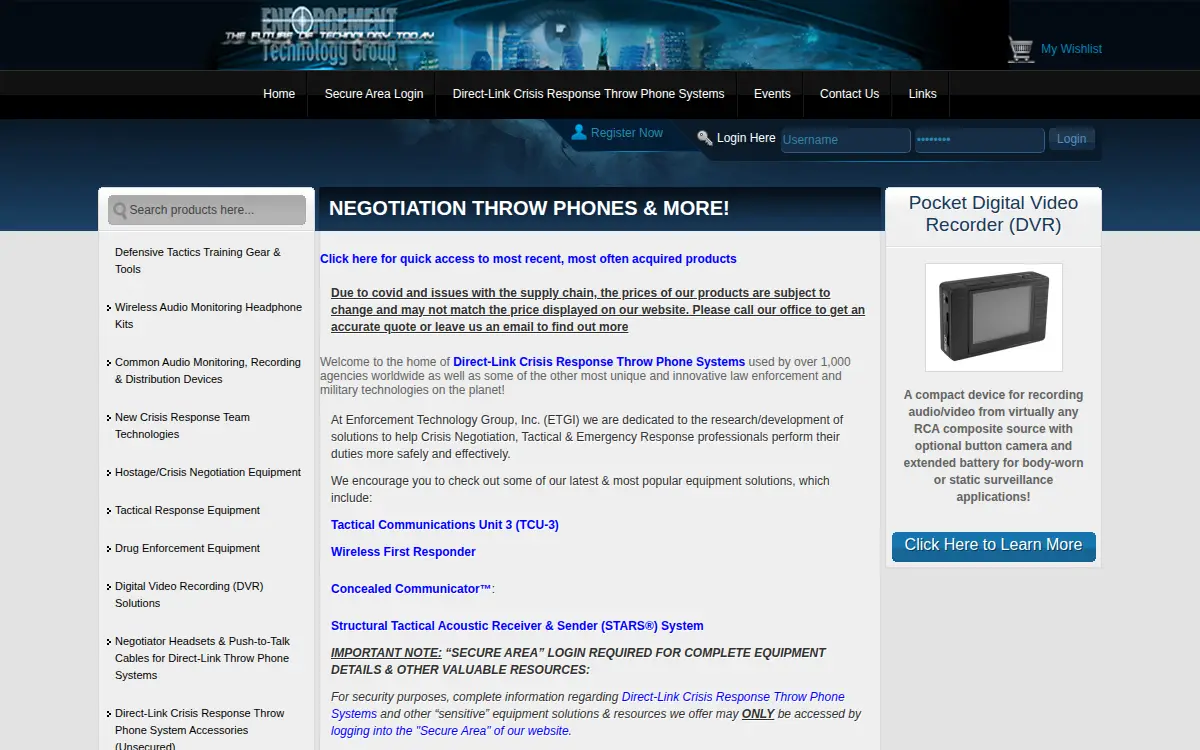The height and width of the screenshot is (750, 1200).
Task: Expand Hostage/Crisis Negotiation Equipment arrow
Action: point(108,473)
